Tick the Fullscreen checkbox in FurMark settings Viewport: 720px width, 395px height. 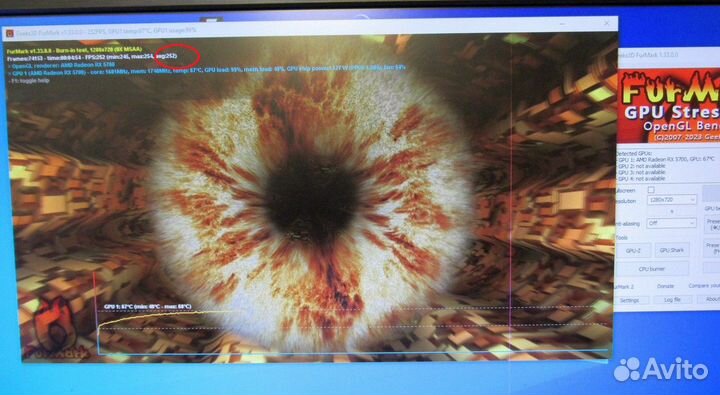tap(651, 190)
